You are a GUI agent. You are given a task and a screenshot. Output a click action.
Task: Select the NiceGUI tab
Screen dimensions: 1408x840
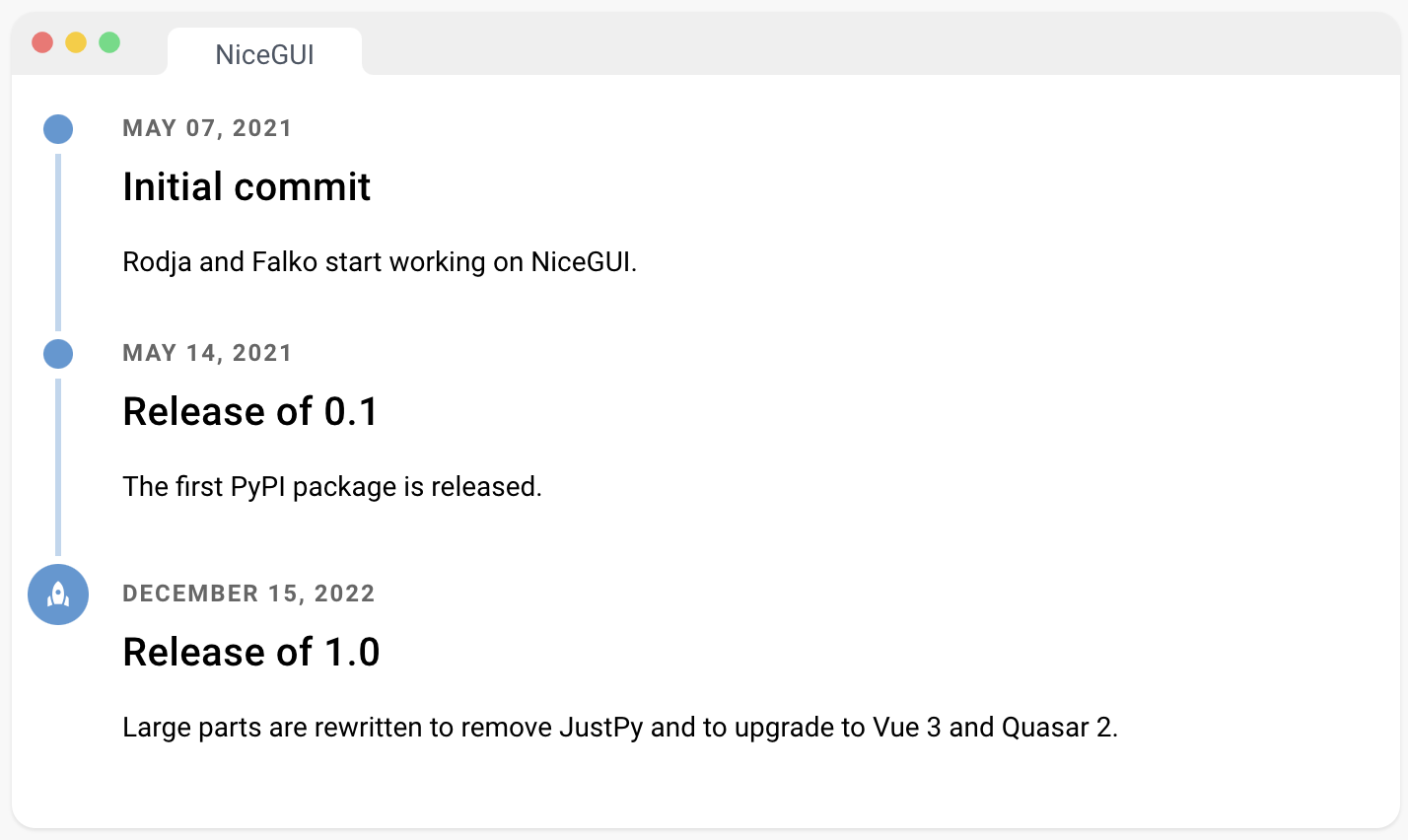(264, 54)
